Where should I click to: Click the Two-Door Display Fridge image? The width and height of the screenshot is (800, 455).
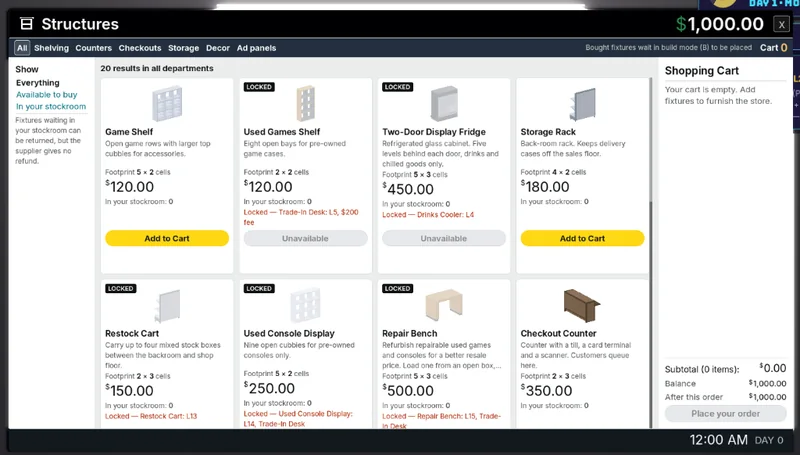pos(444,104)
